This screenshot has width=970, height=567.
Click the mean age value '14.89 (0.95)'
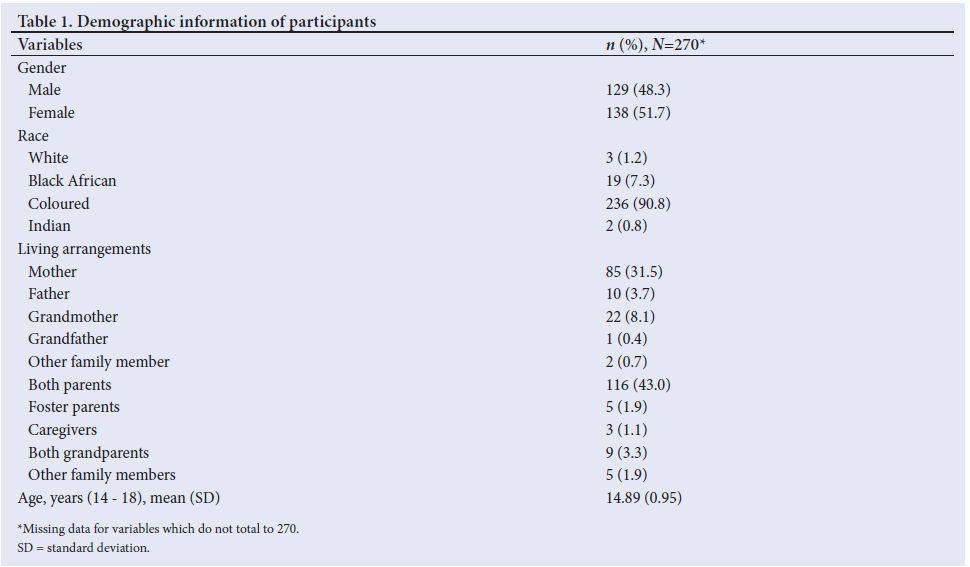pyautogui.click(x=644, y=498)
